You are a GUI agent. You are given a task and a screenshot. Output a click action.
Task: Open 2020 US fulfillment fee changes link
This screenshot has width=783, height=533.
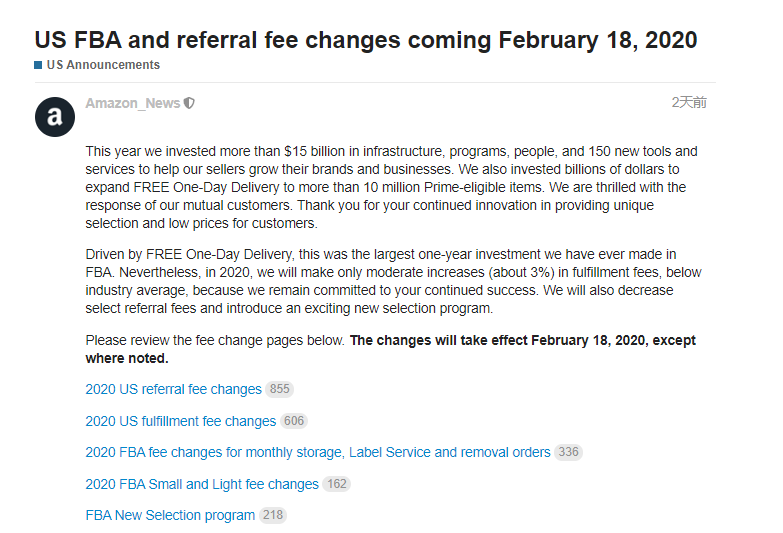(180, 421)
